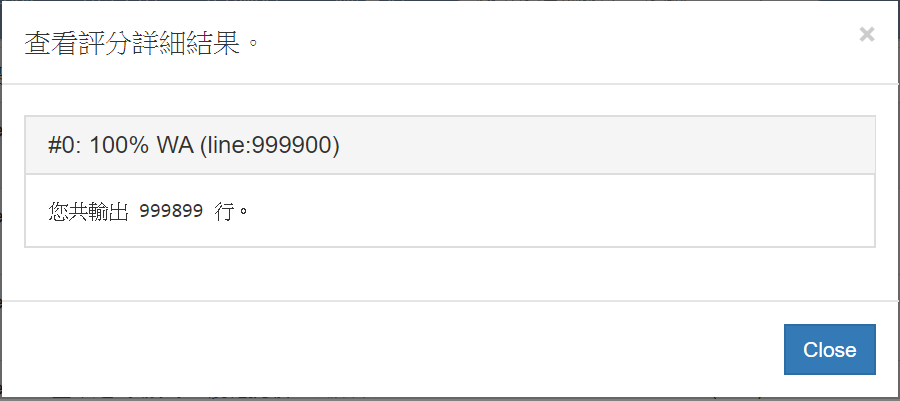This screenshot has height=401, width=900.
Task: Click the X icon in the dialog header
Action: pos(867,34)
